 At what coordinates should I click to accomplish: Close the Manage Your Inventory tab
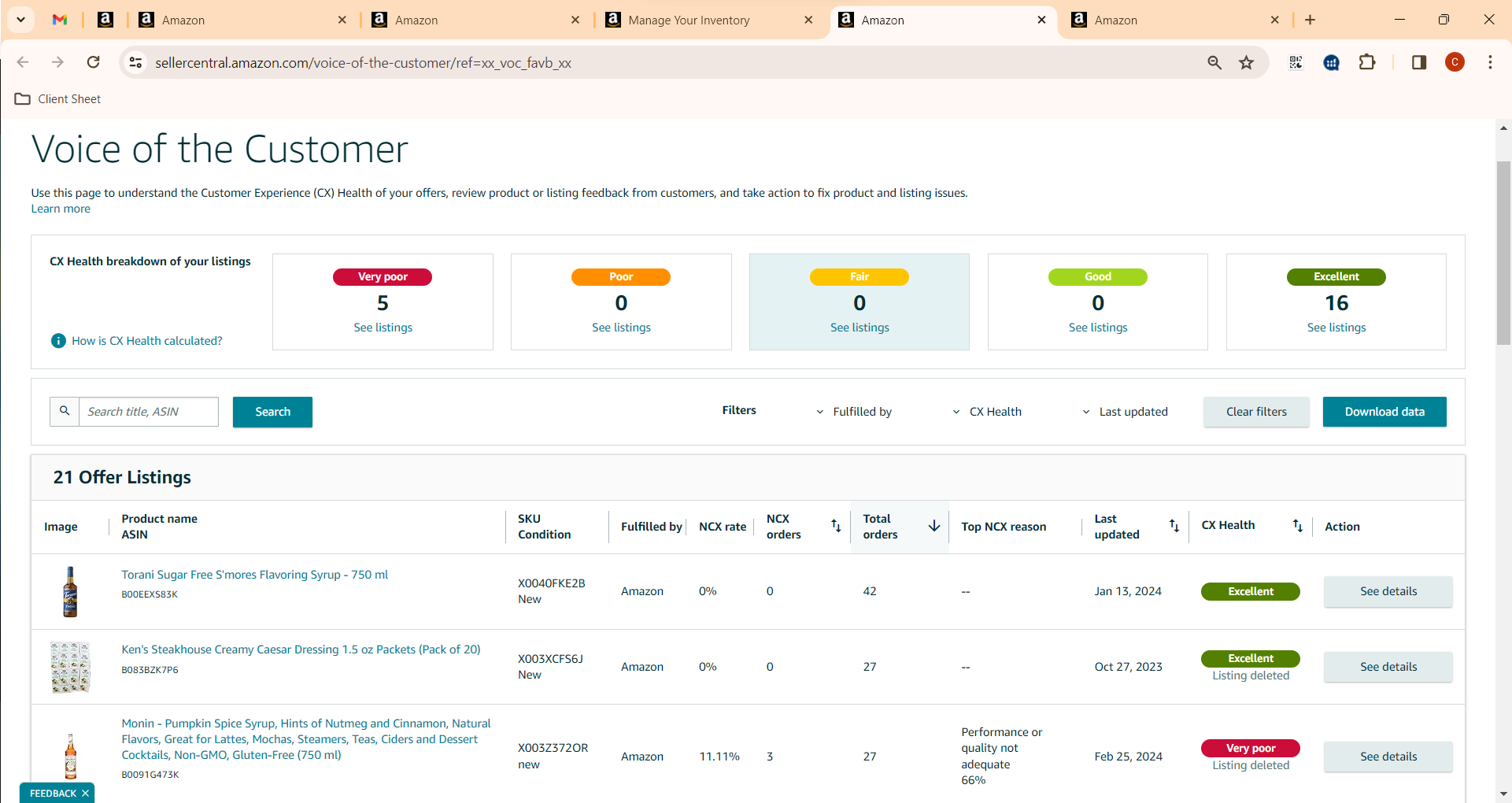808,20
